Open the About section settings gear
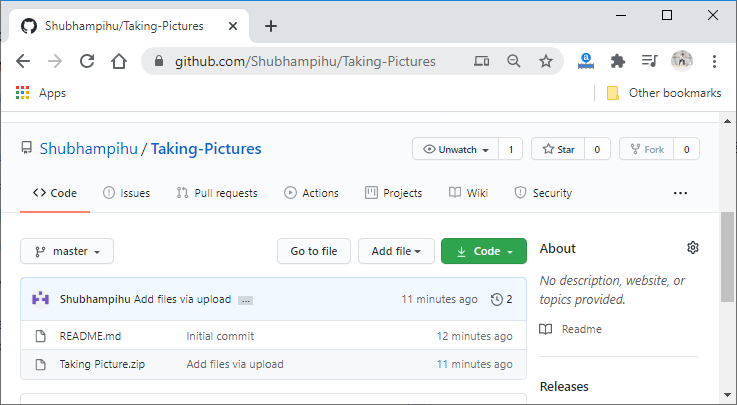The width and height of the screenshot is (737, 405). [x=693, y=248]
